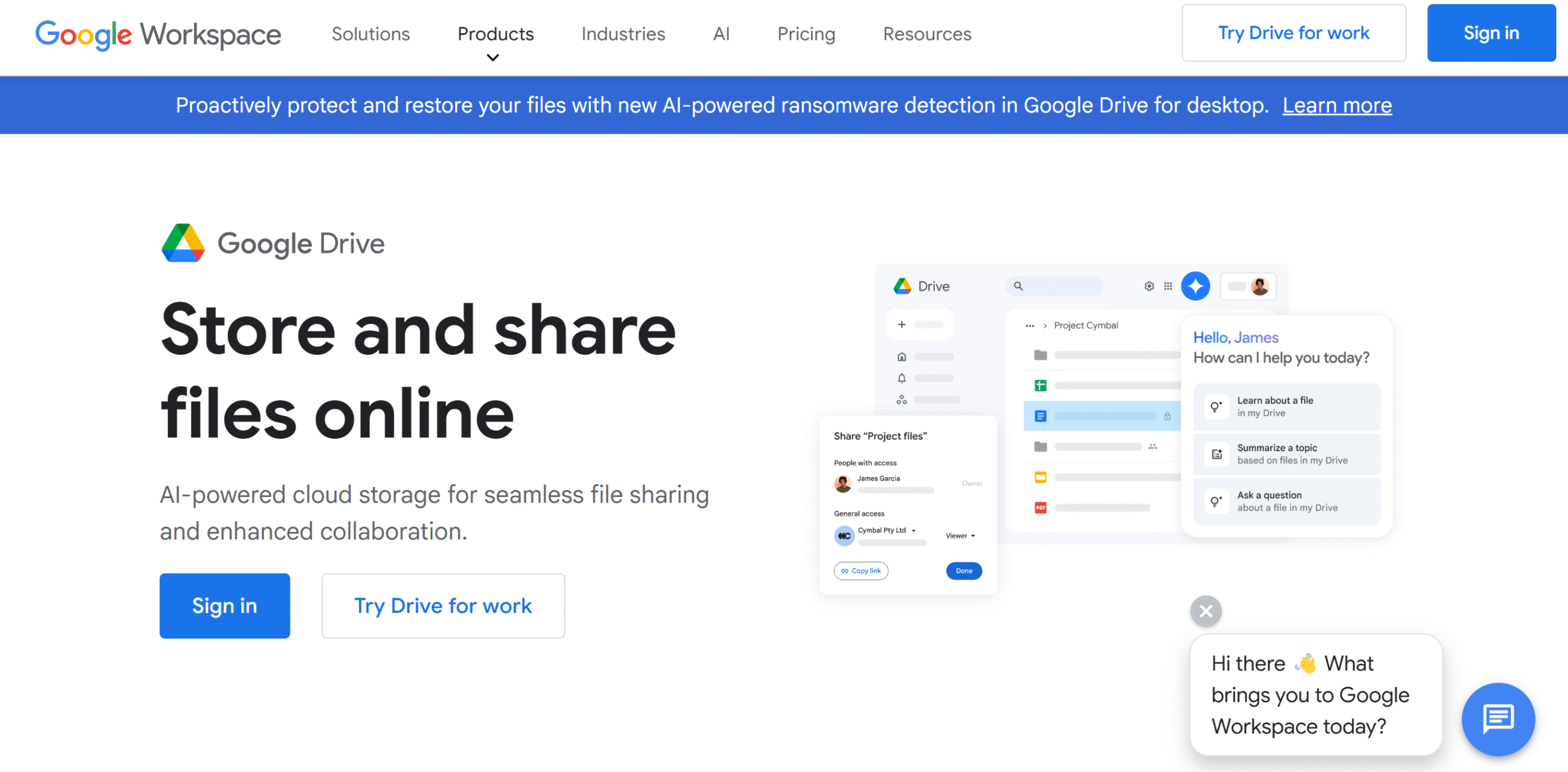The height and width of the screenshot is (772, 1568).
Task: Select Ask a question suggestion
Action: (1286, 501)
